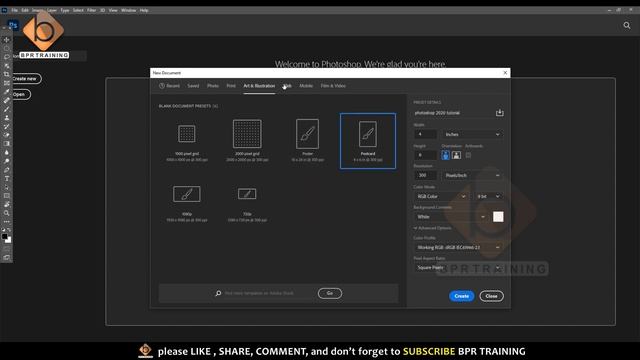Select the Healing Brush tool
This screenshot has width=640, height=360.
tap(7, 100)
